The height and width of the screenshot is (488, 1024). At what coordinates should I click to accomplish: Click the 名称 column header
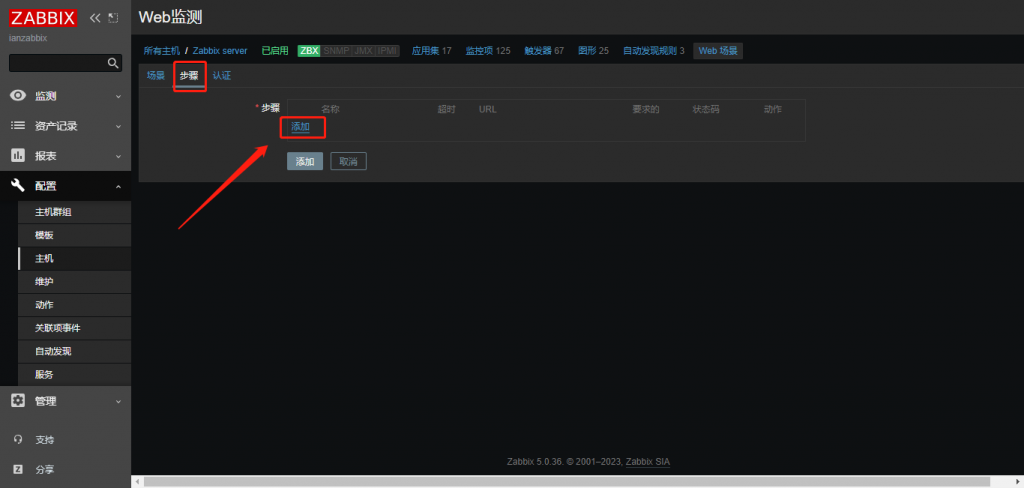point(330,109)
